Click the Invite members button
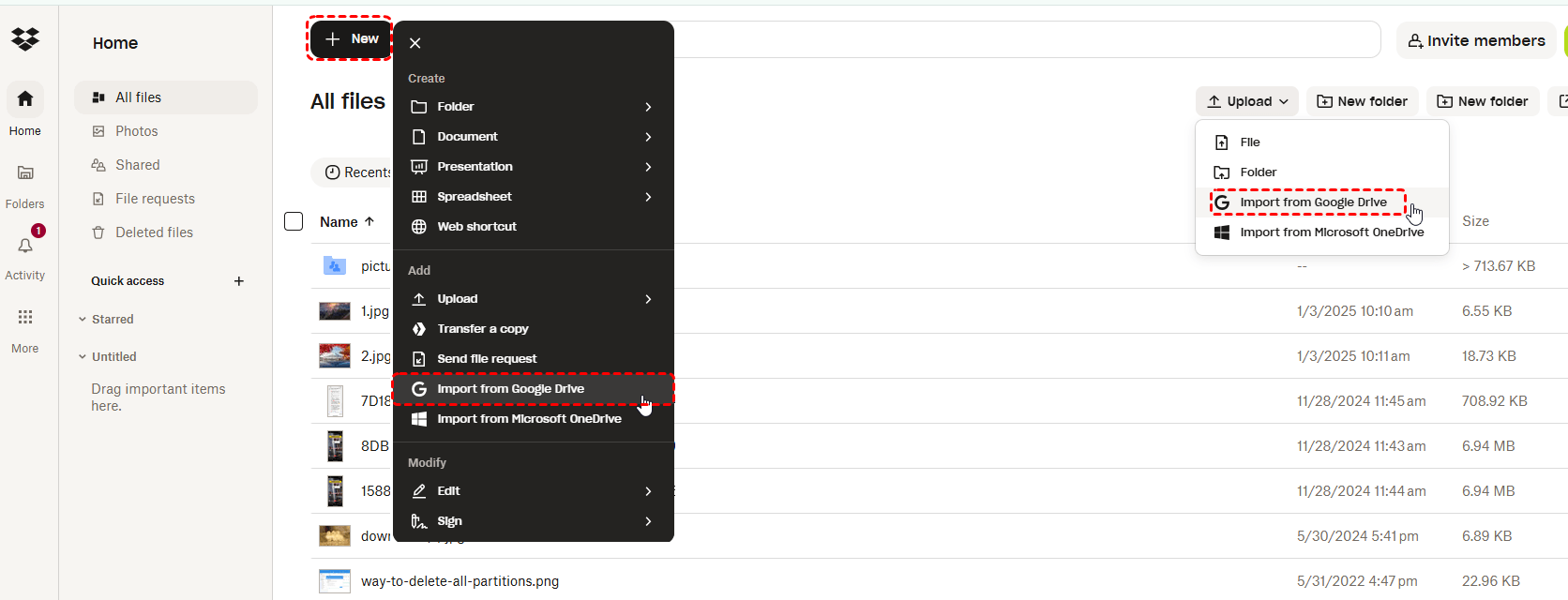Image resolution: width=1568 pixels, height=600 pixels. coord(1476,40)
